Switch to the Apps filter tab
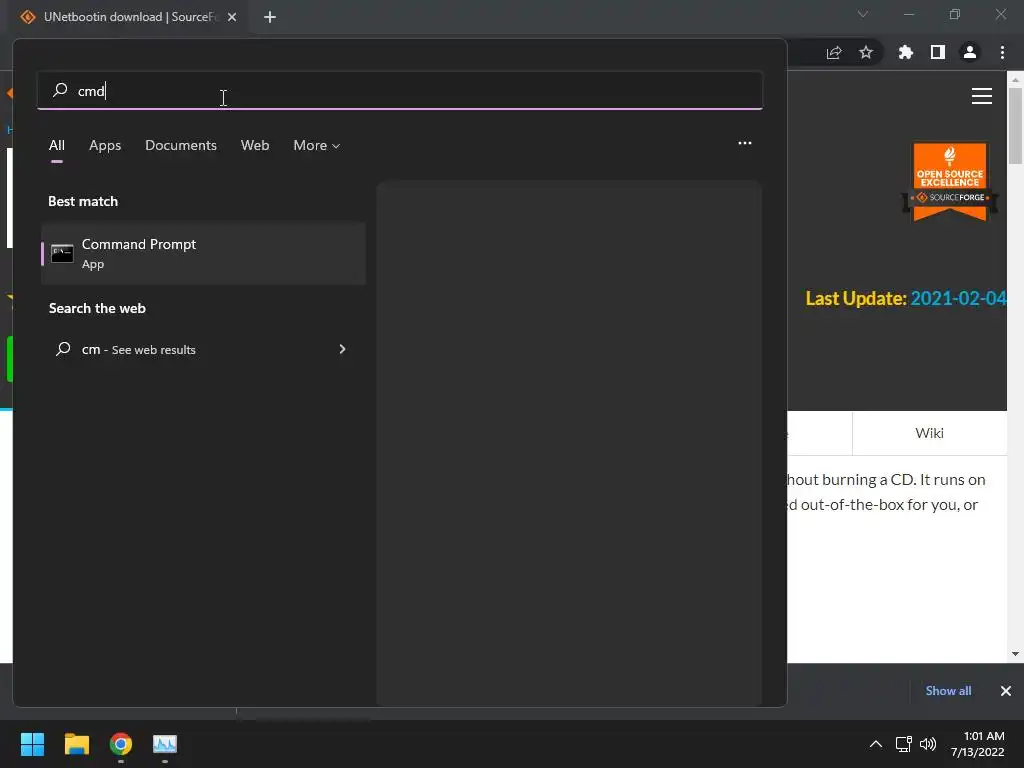The image size is (1024, 768). tap(105, 145)
